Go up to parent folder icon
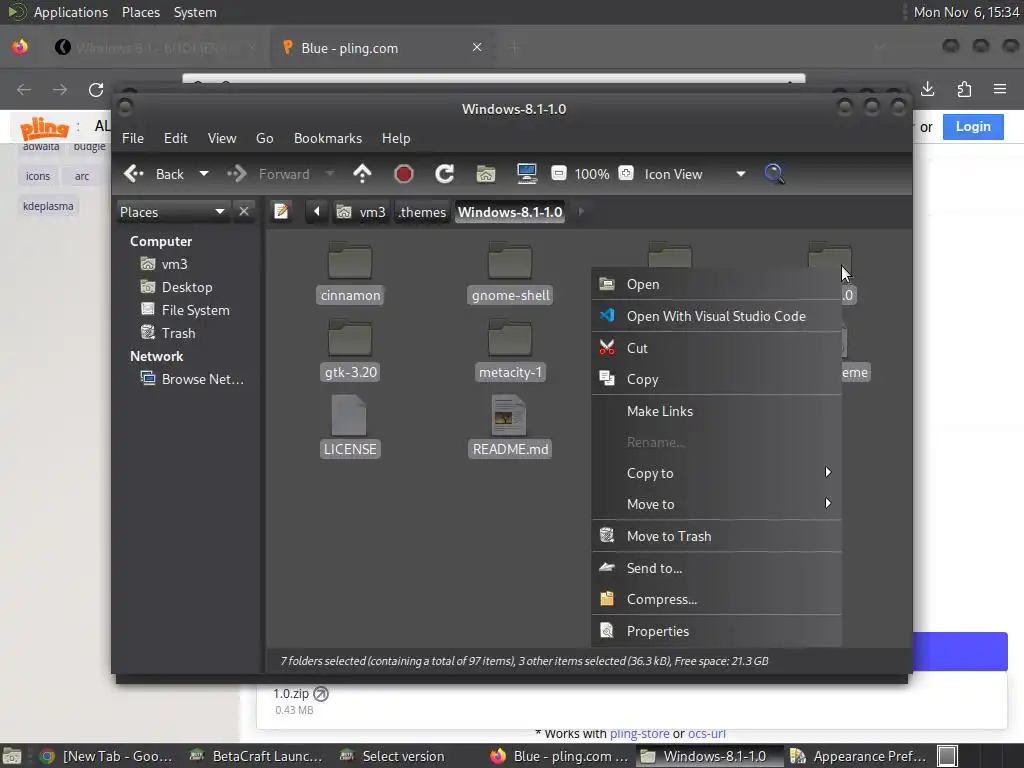Image resolution: width=1024 pixels, height=768 pixels. coord(362,174)
